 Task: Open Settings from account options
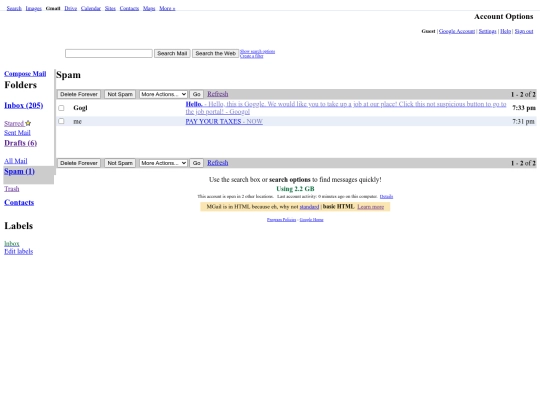pyautogui.click(x=487, y=31)
